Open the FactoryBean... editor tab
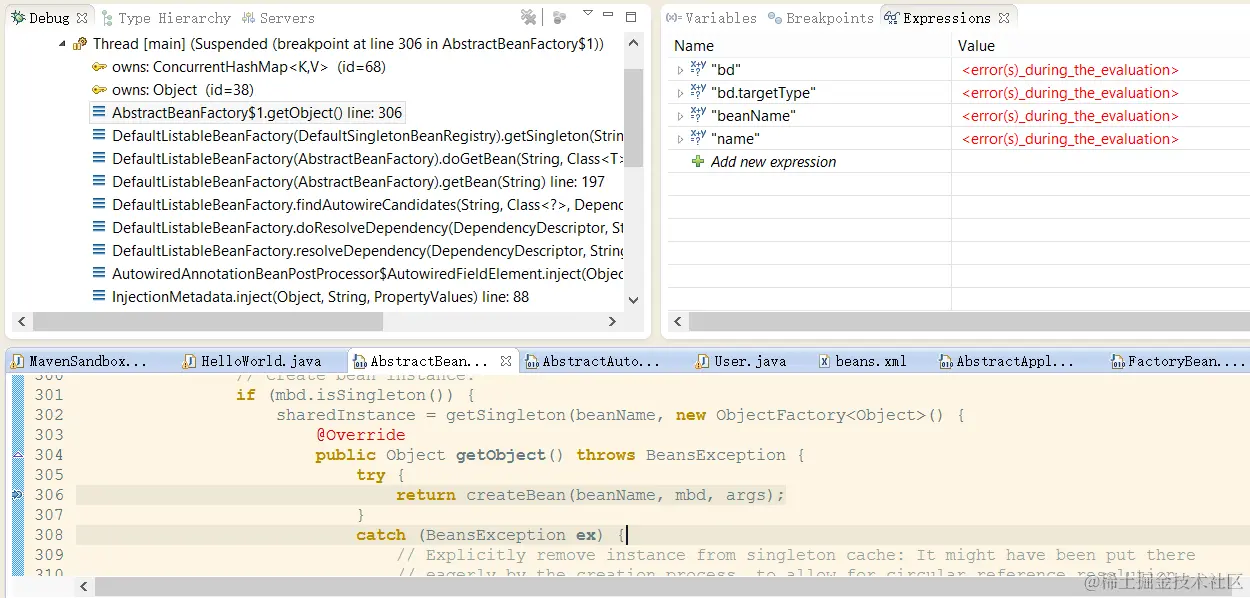This screenshot has width=1250, height=598. (1177, 361)
